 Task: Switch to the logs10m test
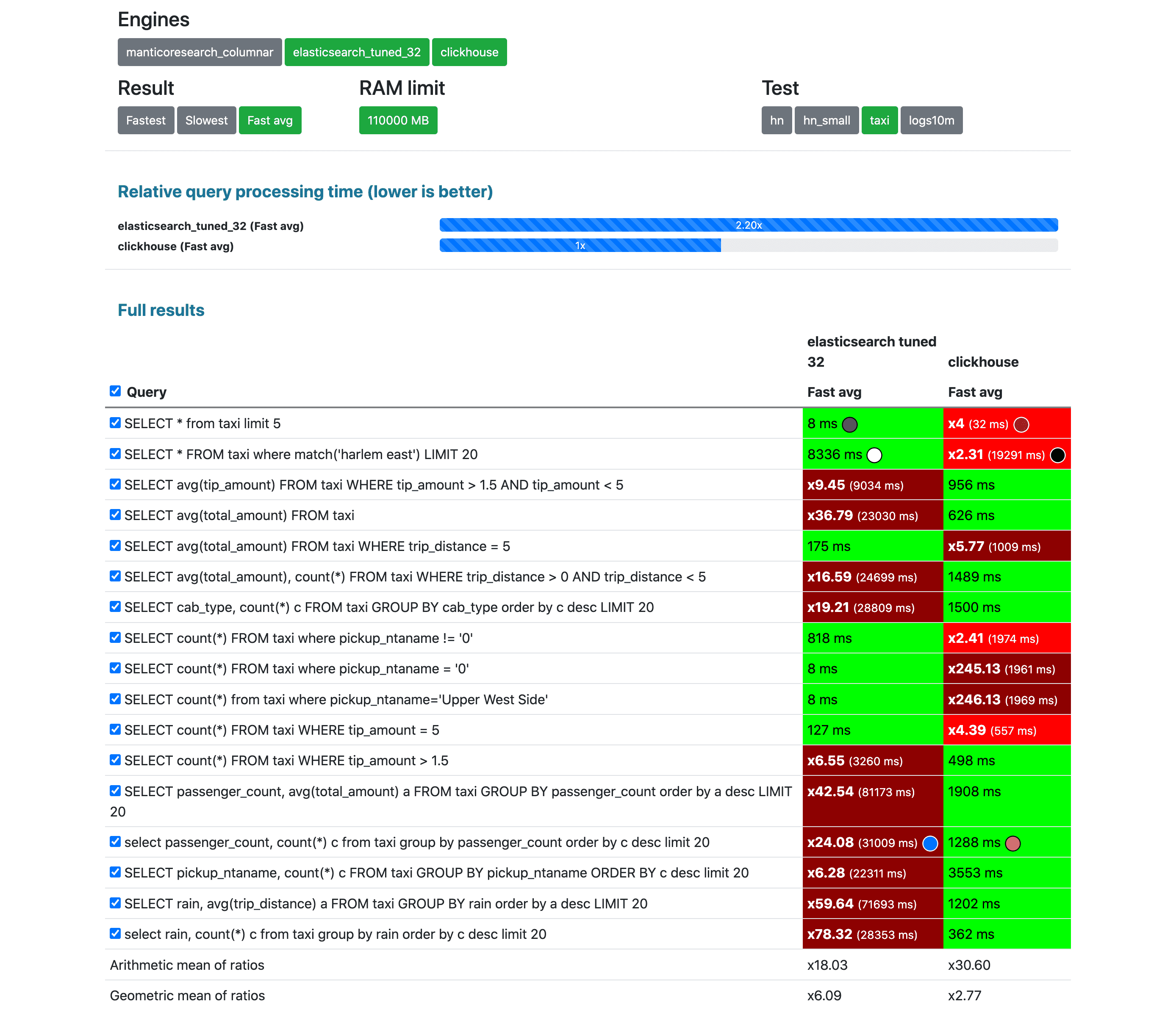pyautogui.click(x=931, y=121)
